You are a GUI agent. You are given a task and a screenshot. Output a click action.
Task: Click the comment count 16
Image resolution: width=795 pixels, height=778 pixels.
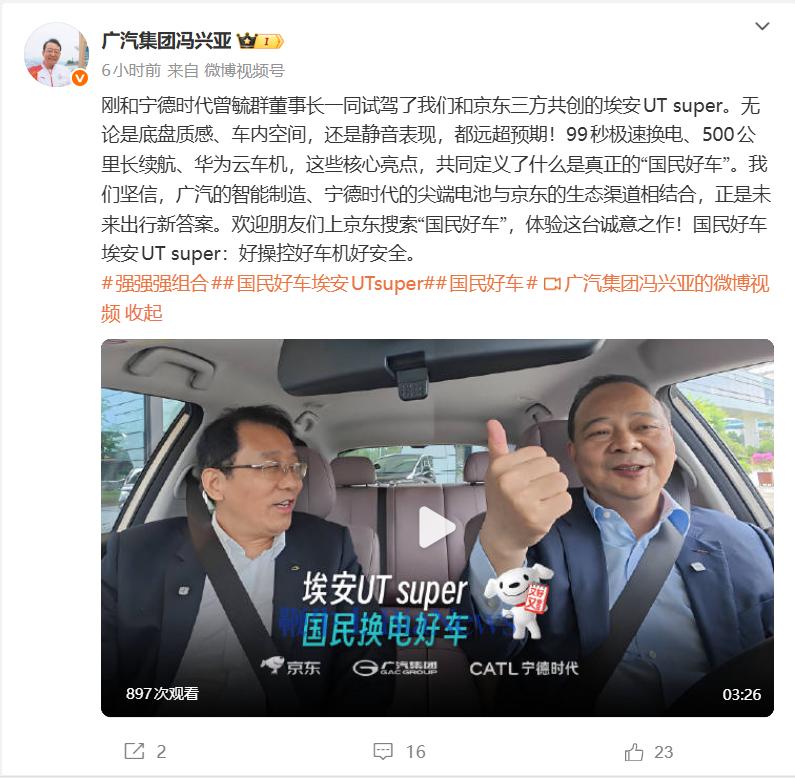[x=415, y=752]
